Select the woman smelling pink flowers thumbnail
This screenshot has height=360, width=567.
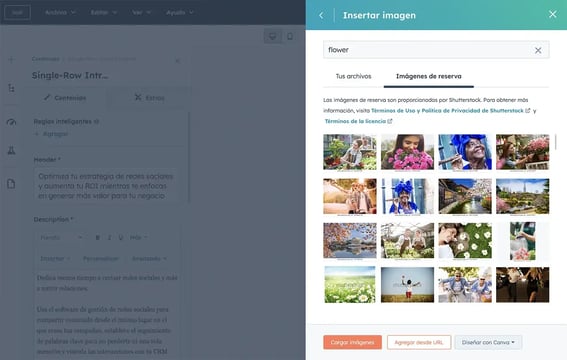407,152
